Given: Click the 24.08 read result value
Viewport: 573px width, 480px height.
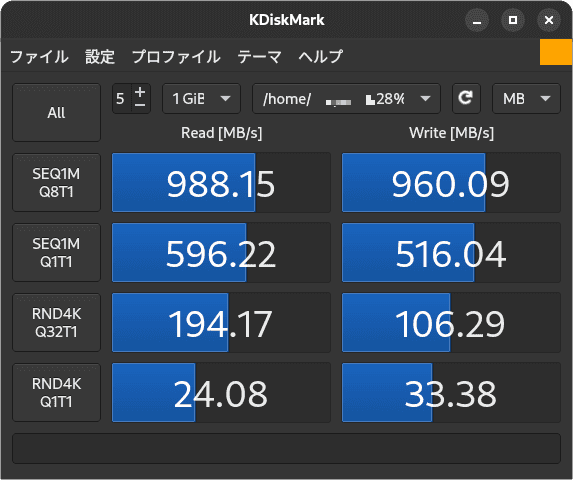Looking at the screenshot, I should 220,394.
